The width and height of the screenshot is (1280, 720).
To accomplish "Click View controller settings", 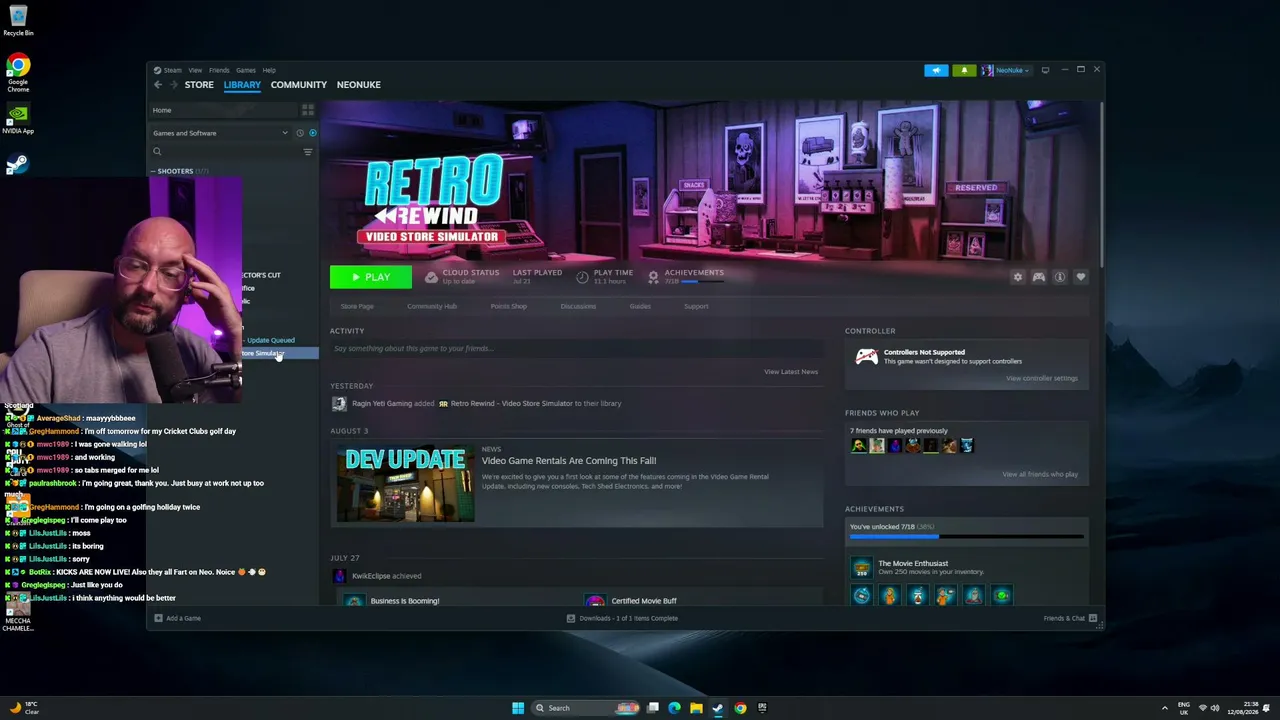I will coord(1042,378).
